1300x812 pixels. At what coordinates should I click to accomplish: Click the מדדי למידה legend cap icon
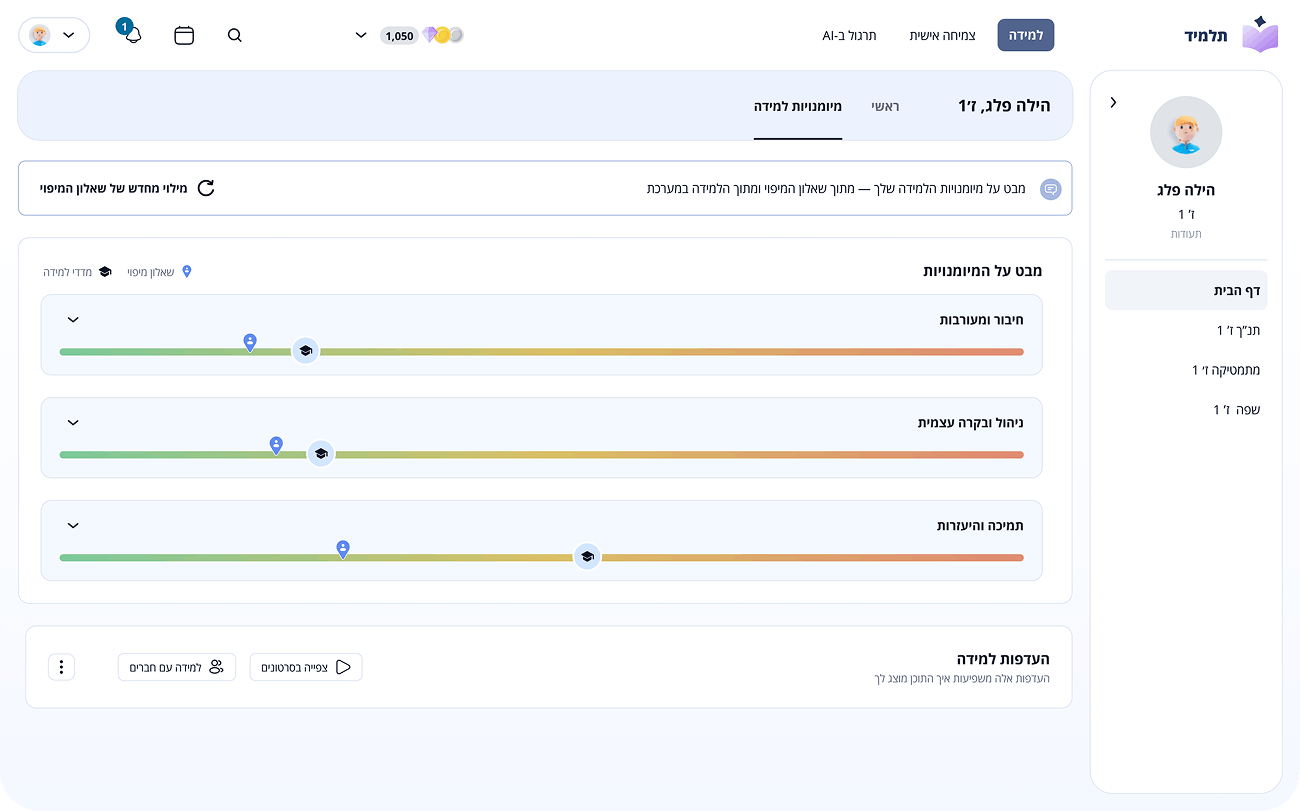105,272
